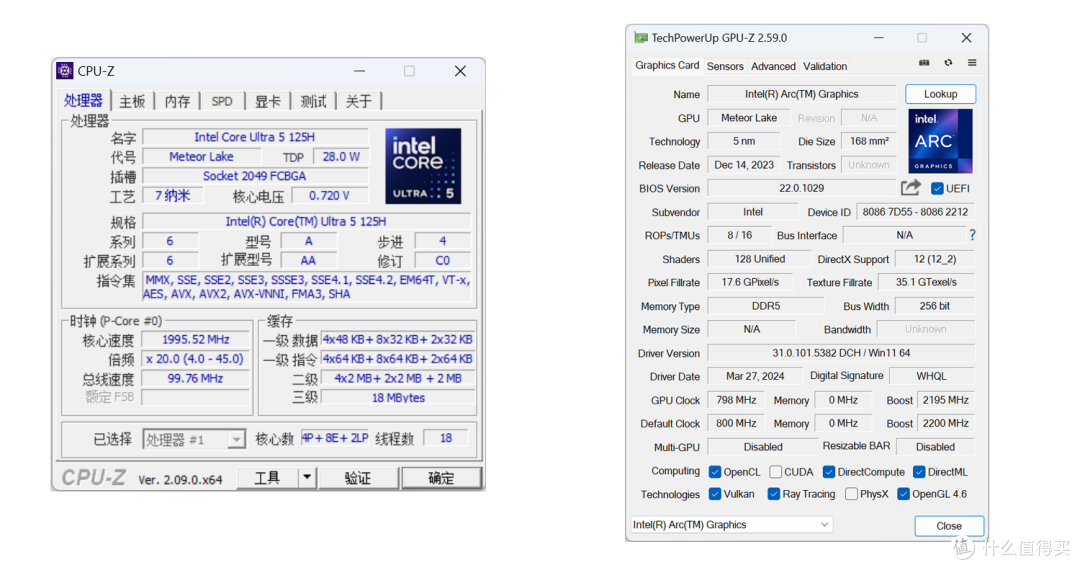Toggle the UEFI checkbox
The width and height of the screenshot is (1080, 570).
pyautogui.click(x=937, y=188)
